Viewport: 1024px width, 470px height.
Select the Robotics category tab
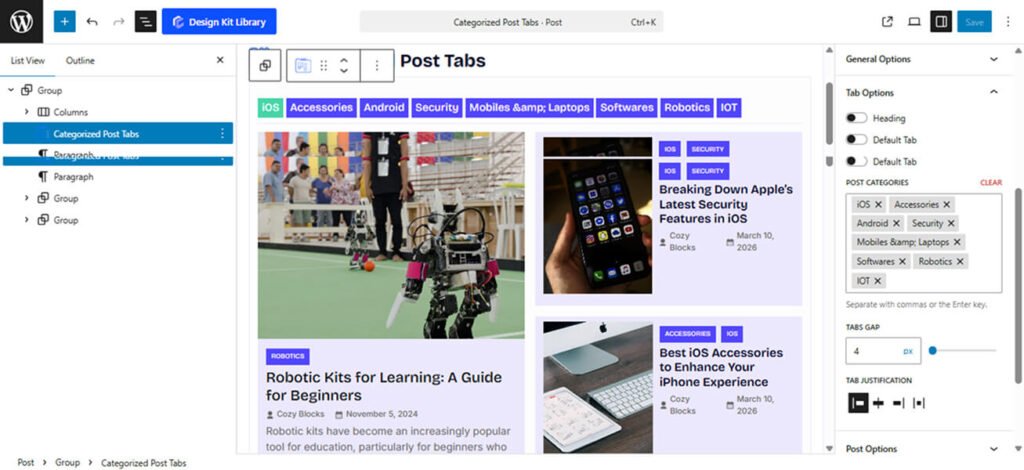pos(687,108)
